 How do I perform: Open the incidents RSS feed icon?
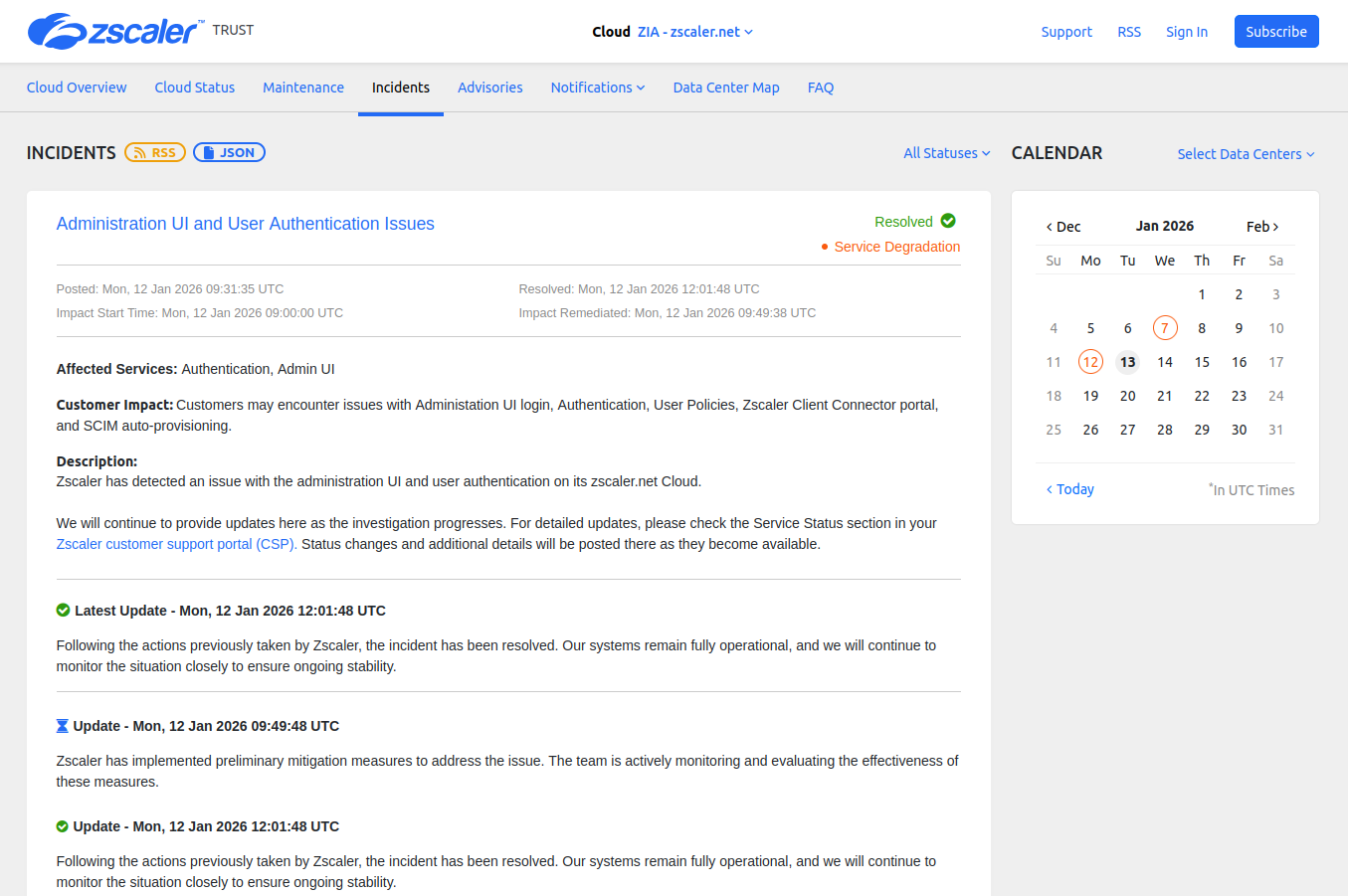point(155,152)
